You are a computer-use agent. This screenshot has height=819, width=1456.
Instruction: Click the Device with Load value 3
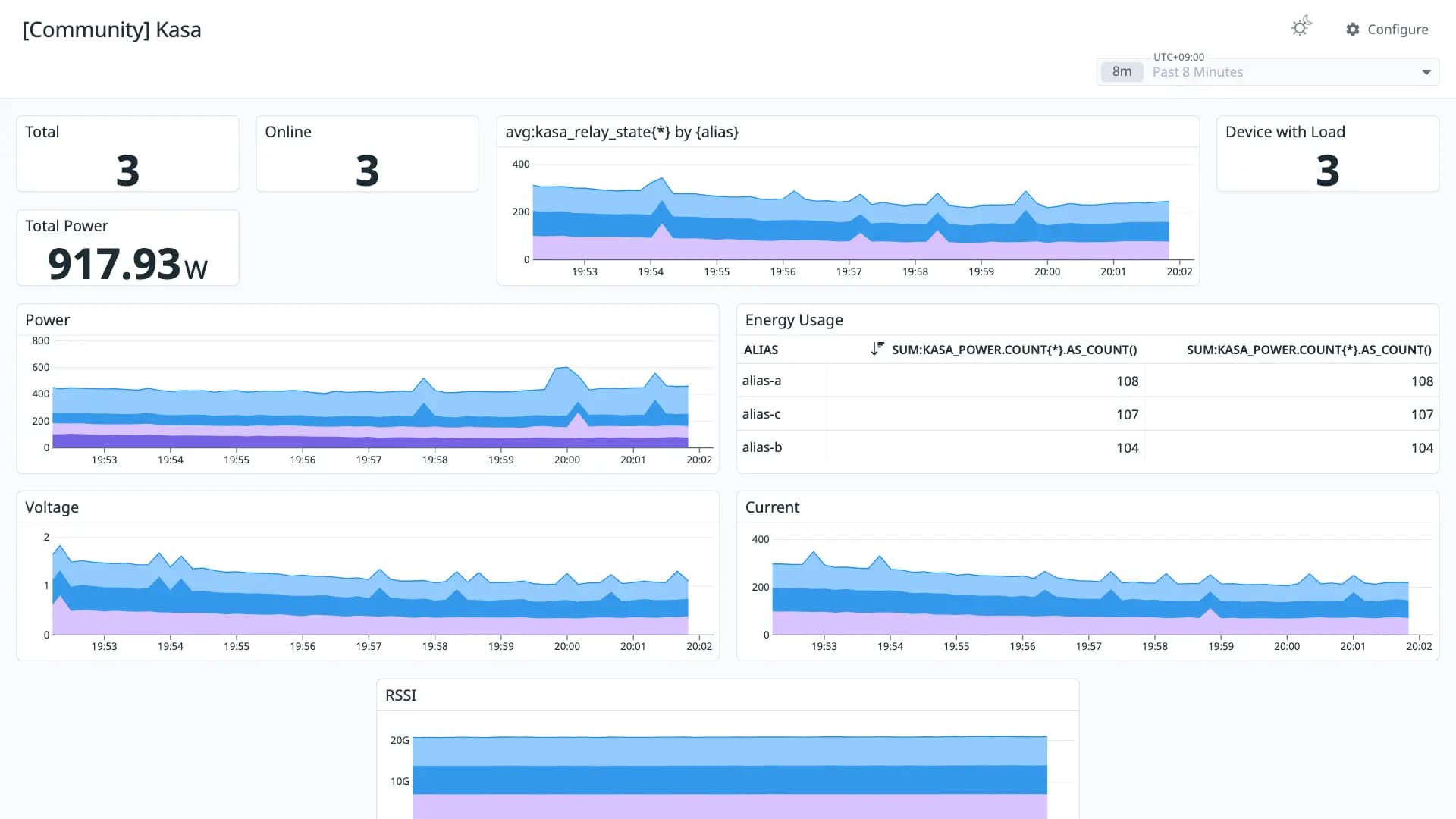point(1328,171)
